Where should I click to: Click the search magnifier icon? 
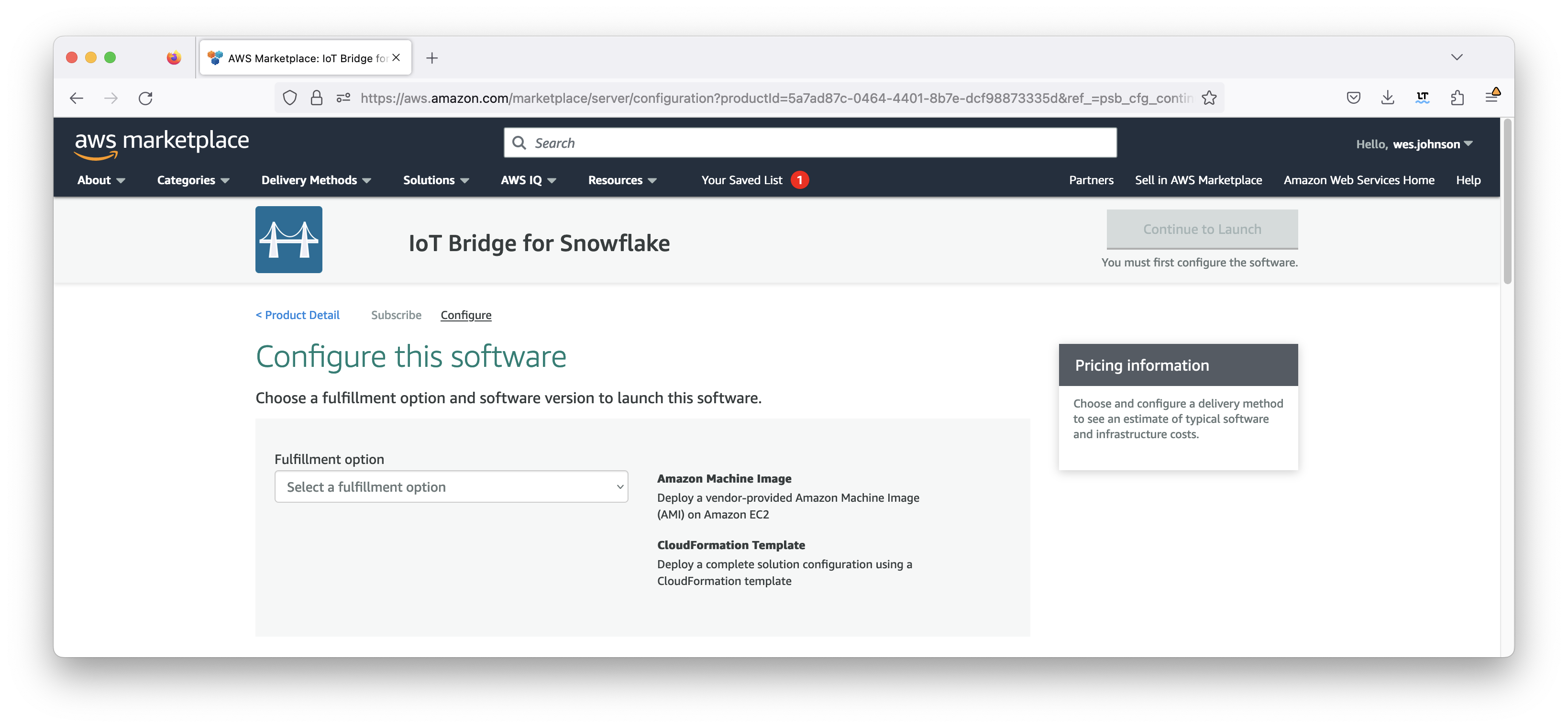pos(519,143)
